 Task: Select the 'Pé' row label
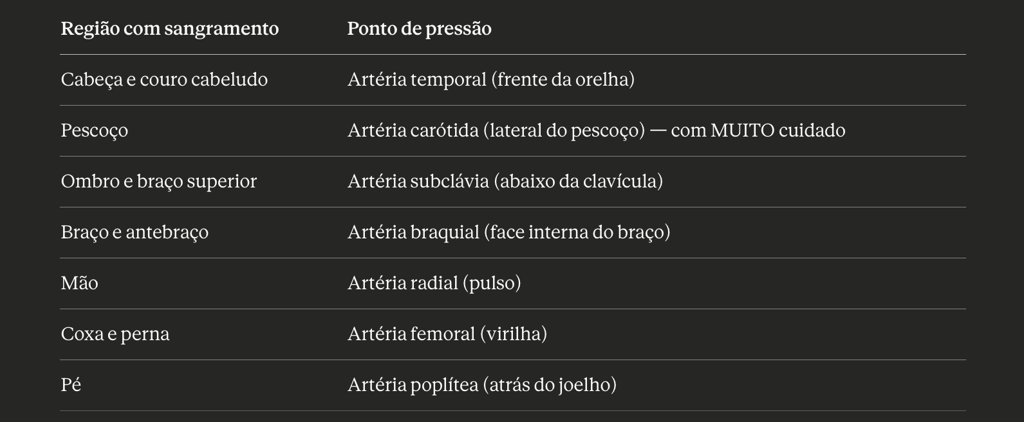tap(70, 385)
